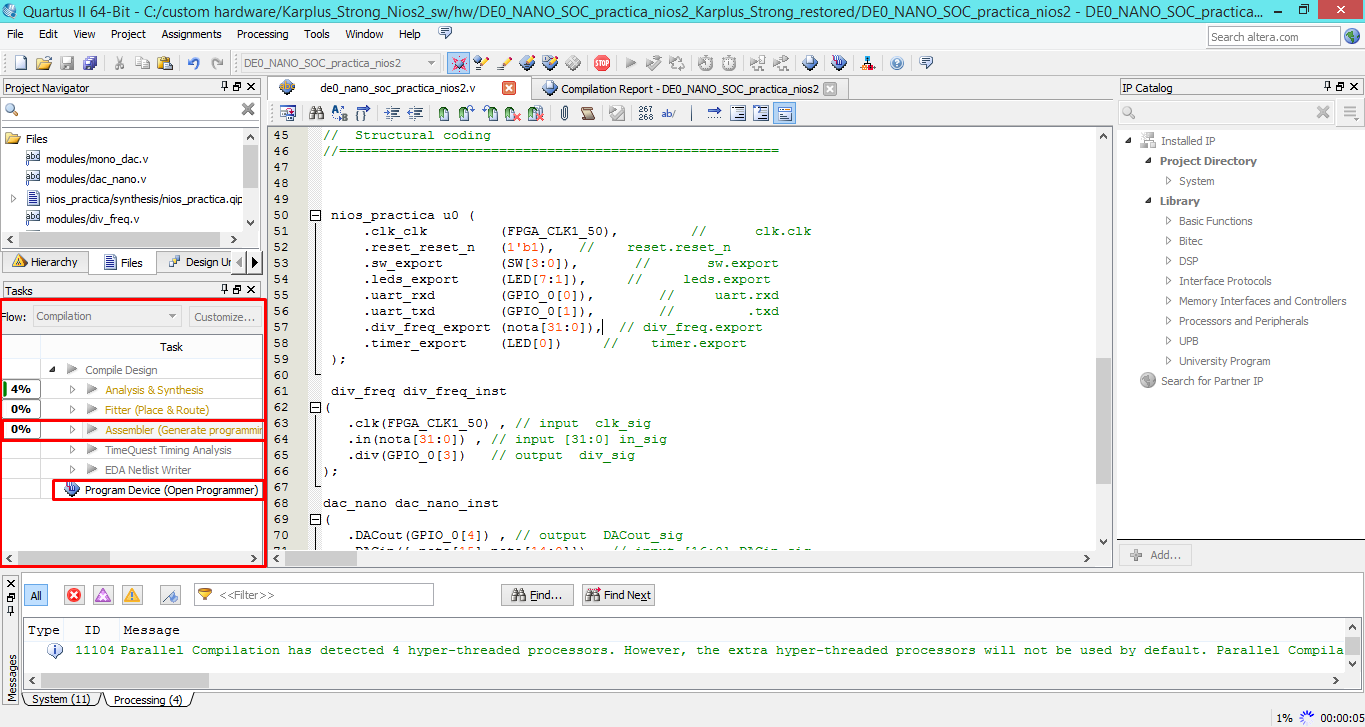Expand the Assembler task row
The height and width of the screenshot is (727, 1365).
click(x=72, y=430)
